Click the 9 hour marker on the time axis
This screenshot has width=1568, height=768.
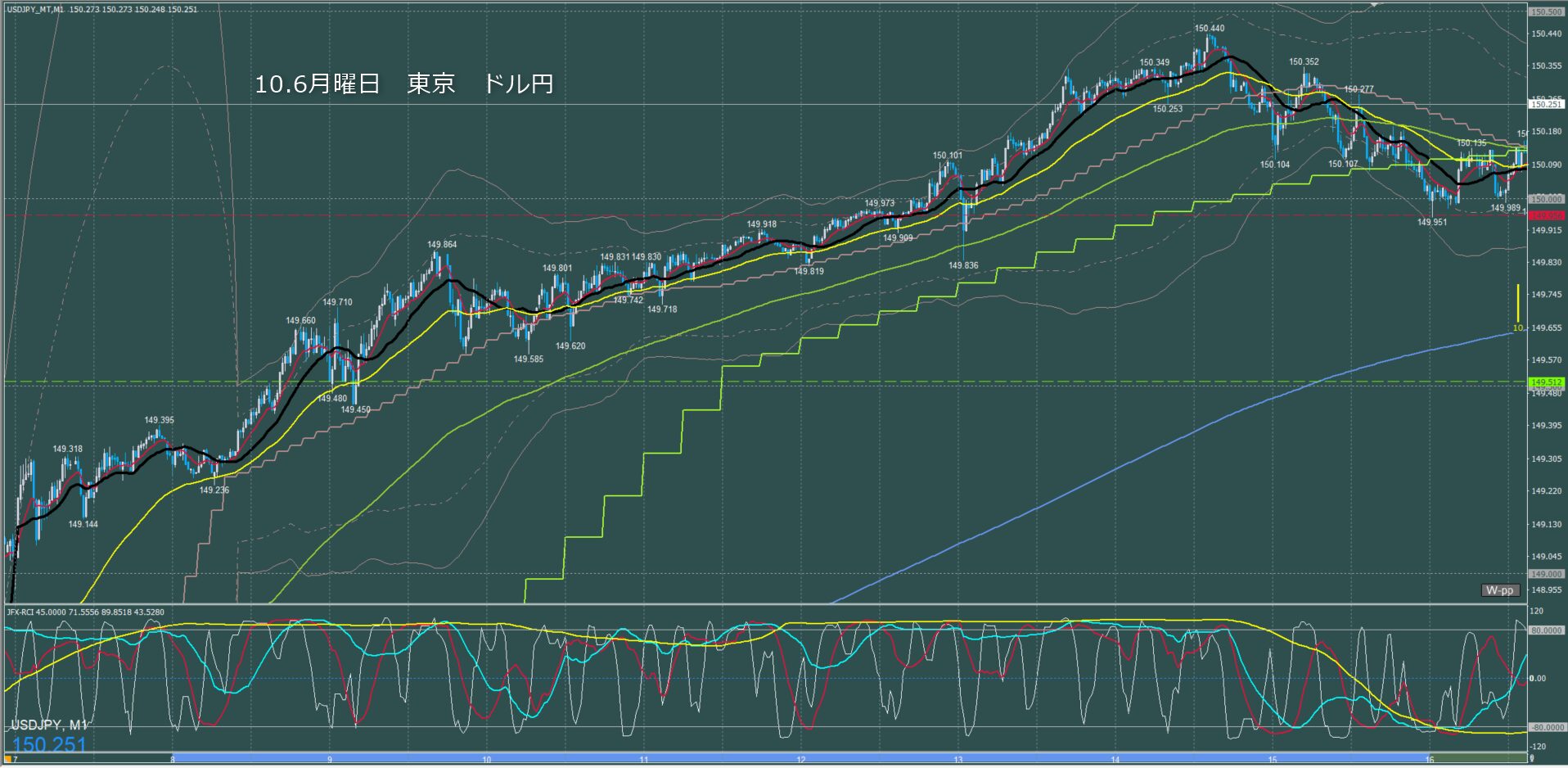coord(330,760)
